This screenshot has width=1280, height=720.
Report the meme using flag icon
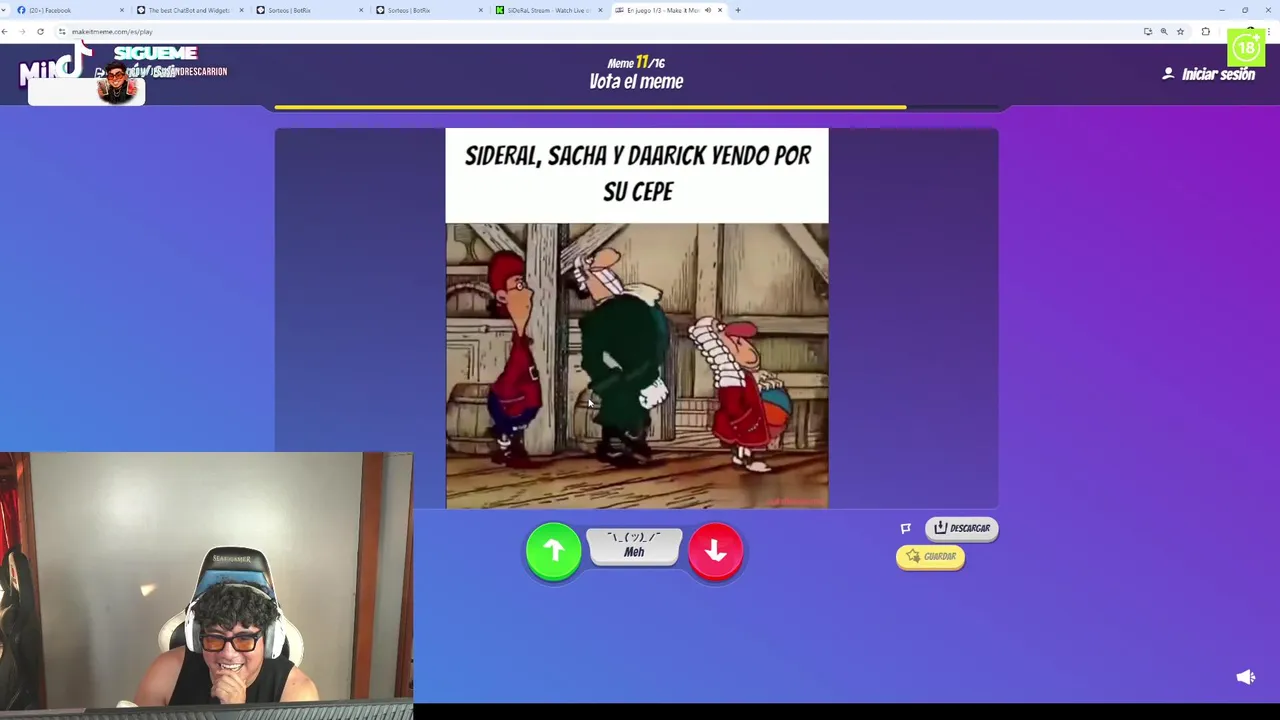point(905,528)
